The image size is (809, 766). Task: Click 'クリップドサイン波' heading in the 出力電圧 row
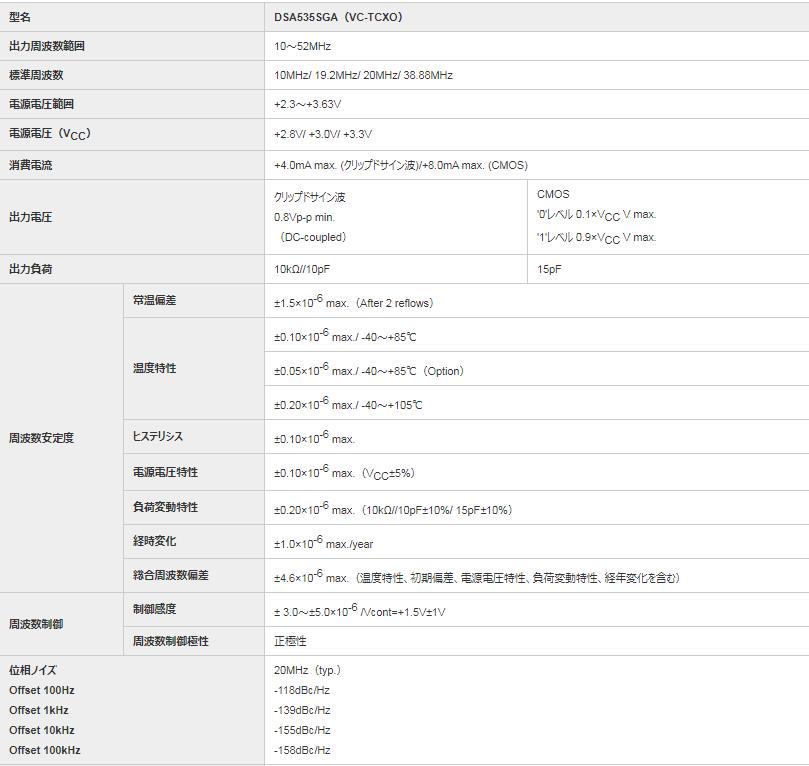click(310, 197)
